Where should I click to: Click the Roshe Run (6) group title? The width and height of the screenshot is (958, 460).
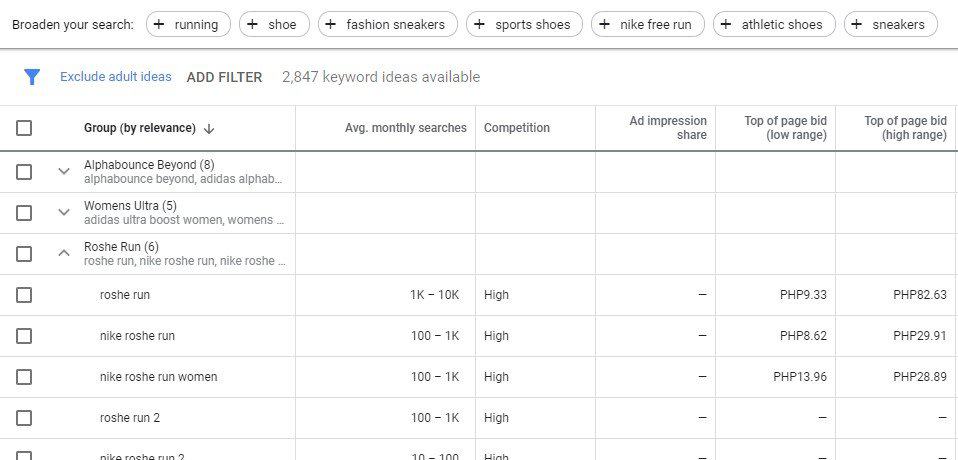(x=121, y=247)
